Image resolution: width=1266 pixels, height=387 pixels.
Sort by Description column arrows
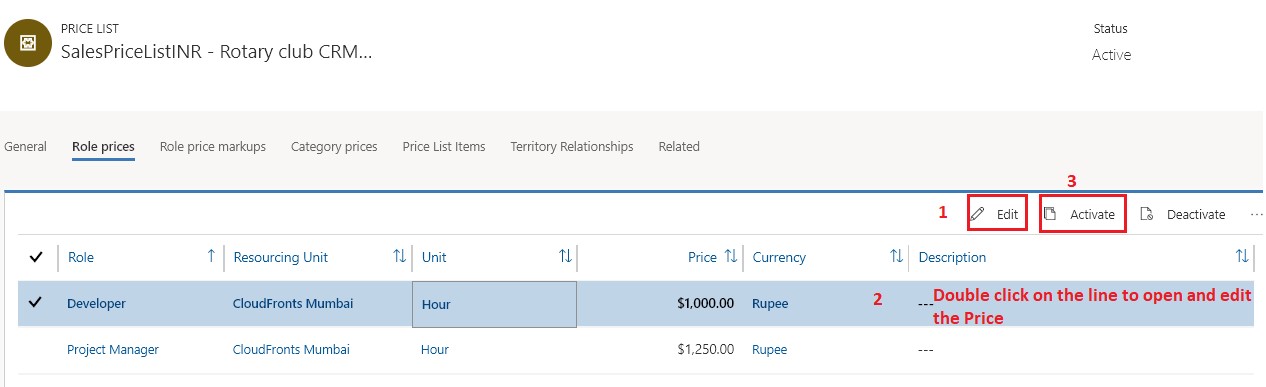(x=1243, y=257)
